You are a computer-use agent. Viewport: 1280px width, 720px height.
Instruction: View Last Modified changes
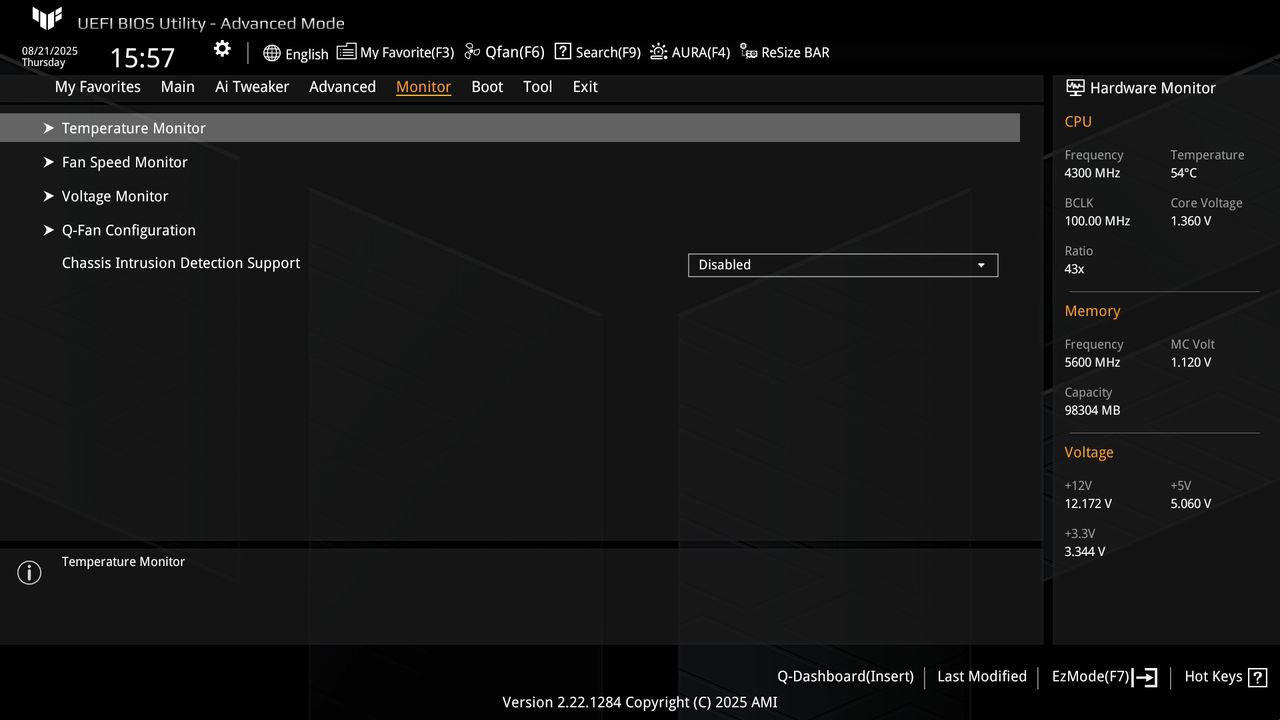981,677
